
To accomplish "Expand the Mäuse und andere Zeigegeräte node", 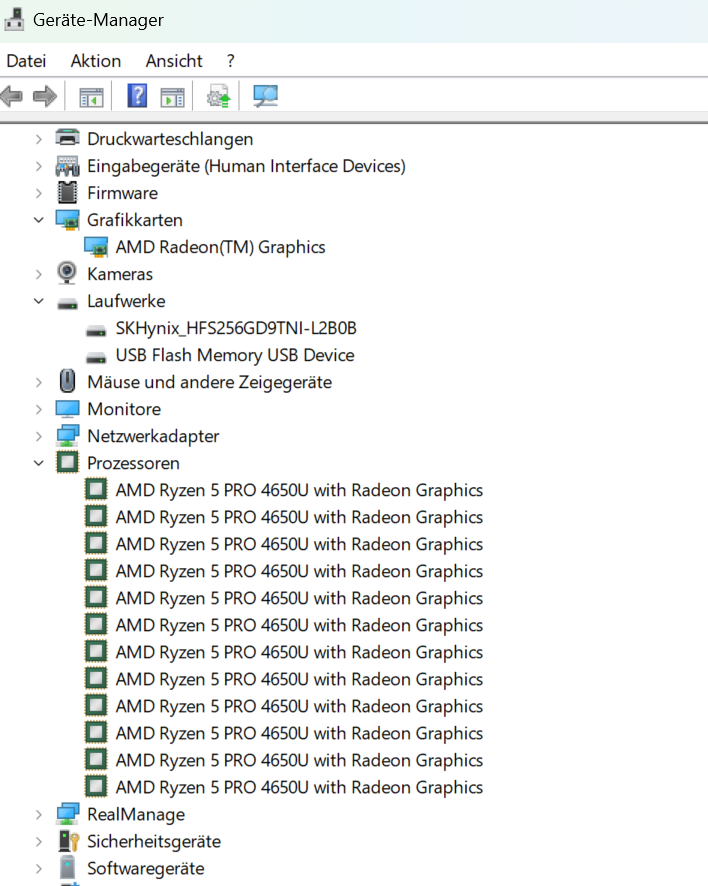I will point(38,382).
